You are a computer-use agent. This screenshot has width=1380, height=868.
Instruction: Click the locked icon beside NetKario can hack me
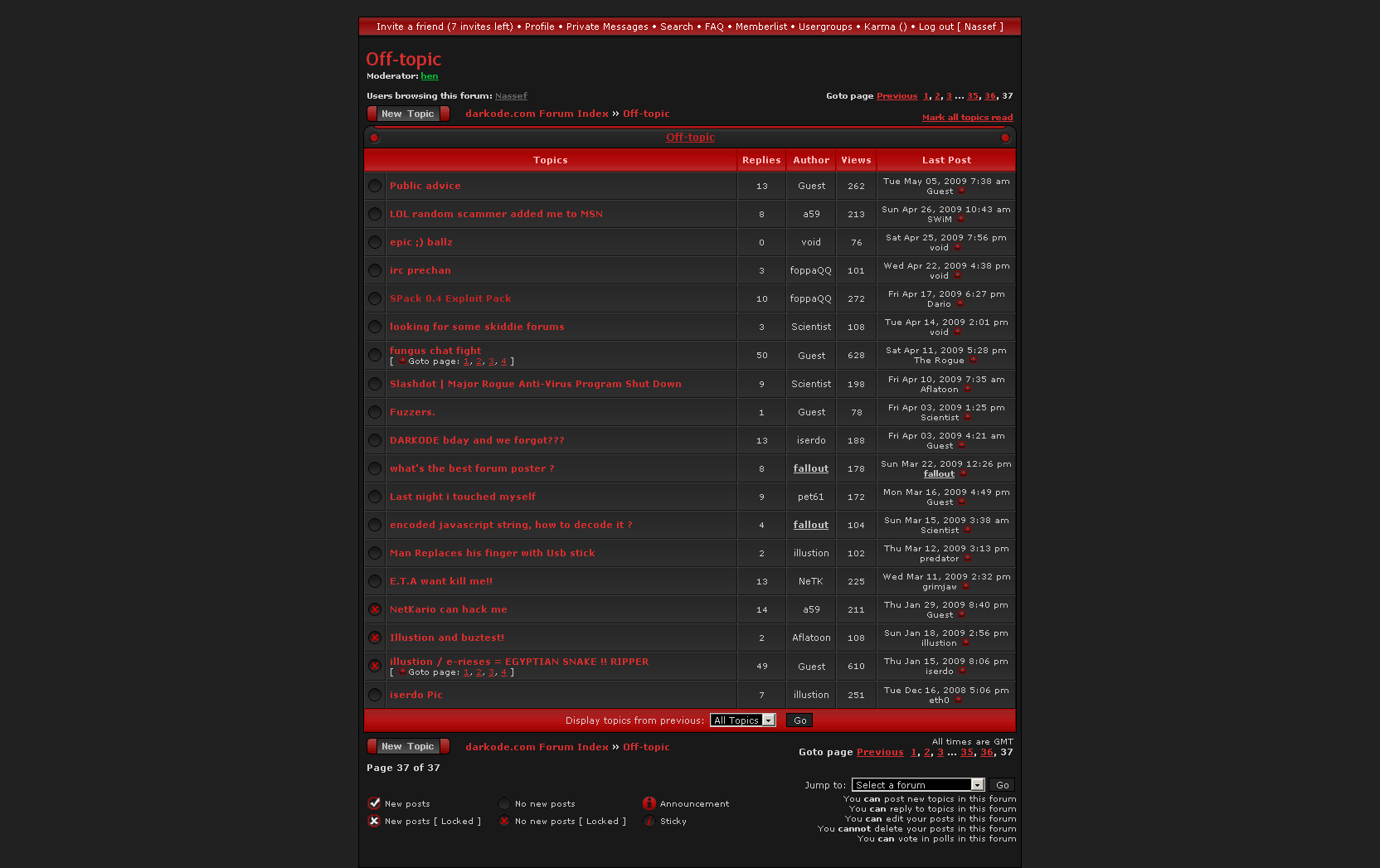pyautogui.click(x=375, y=610)
